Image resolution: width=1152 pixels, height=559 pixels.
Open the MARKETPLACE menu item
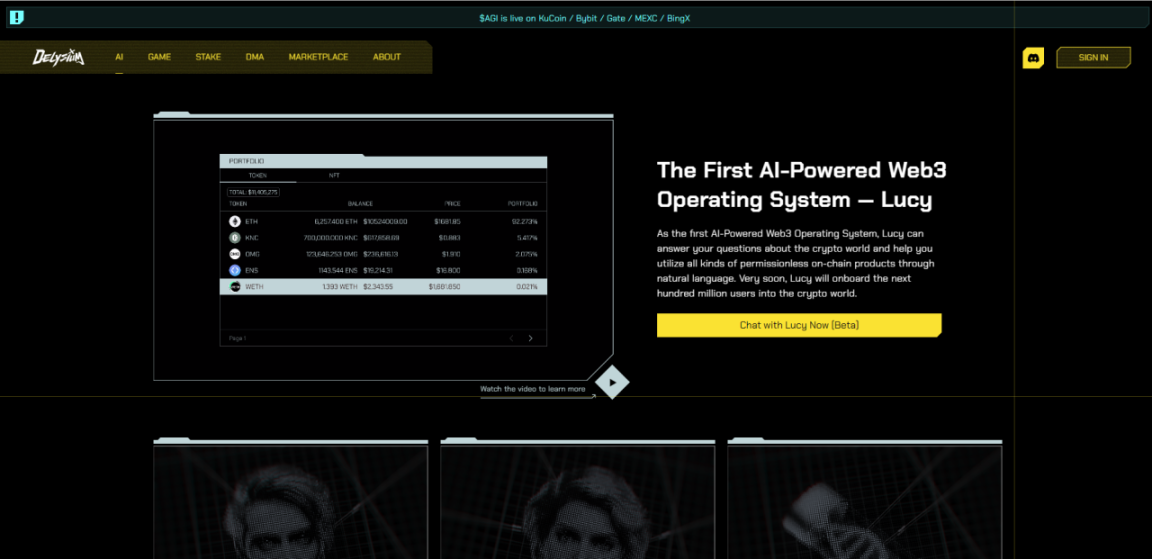318,57
